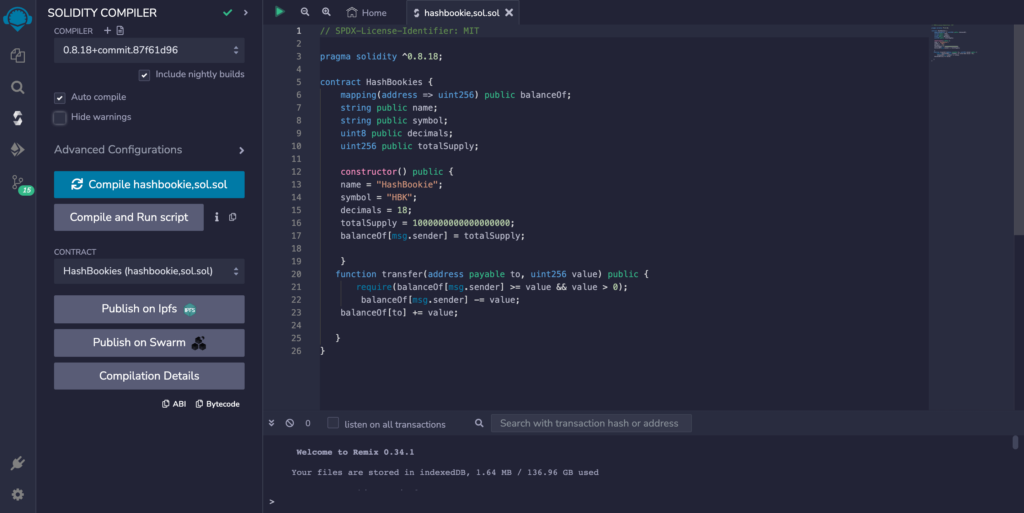Click the SPDX-License-Identifier comment line
The width and height of the screenshot is (1024, 513).
pos(399,31)
